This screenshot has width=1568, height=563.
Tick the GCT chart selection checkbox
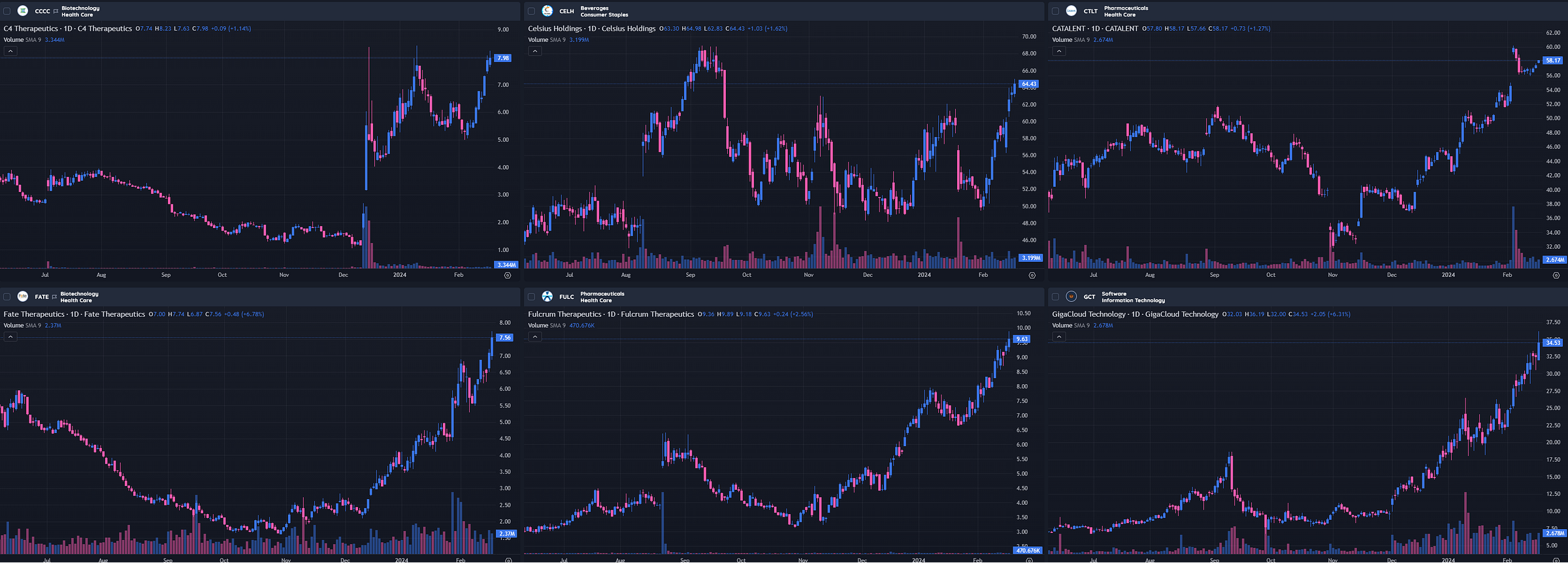tap(1055, 297)
